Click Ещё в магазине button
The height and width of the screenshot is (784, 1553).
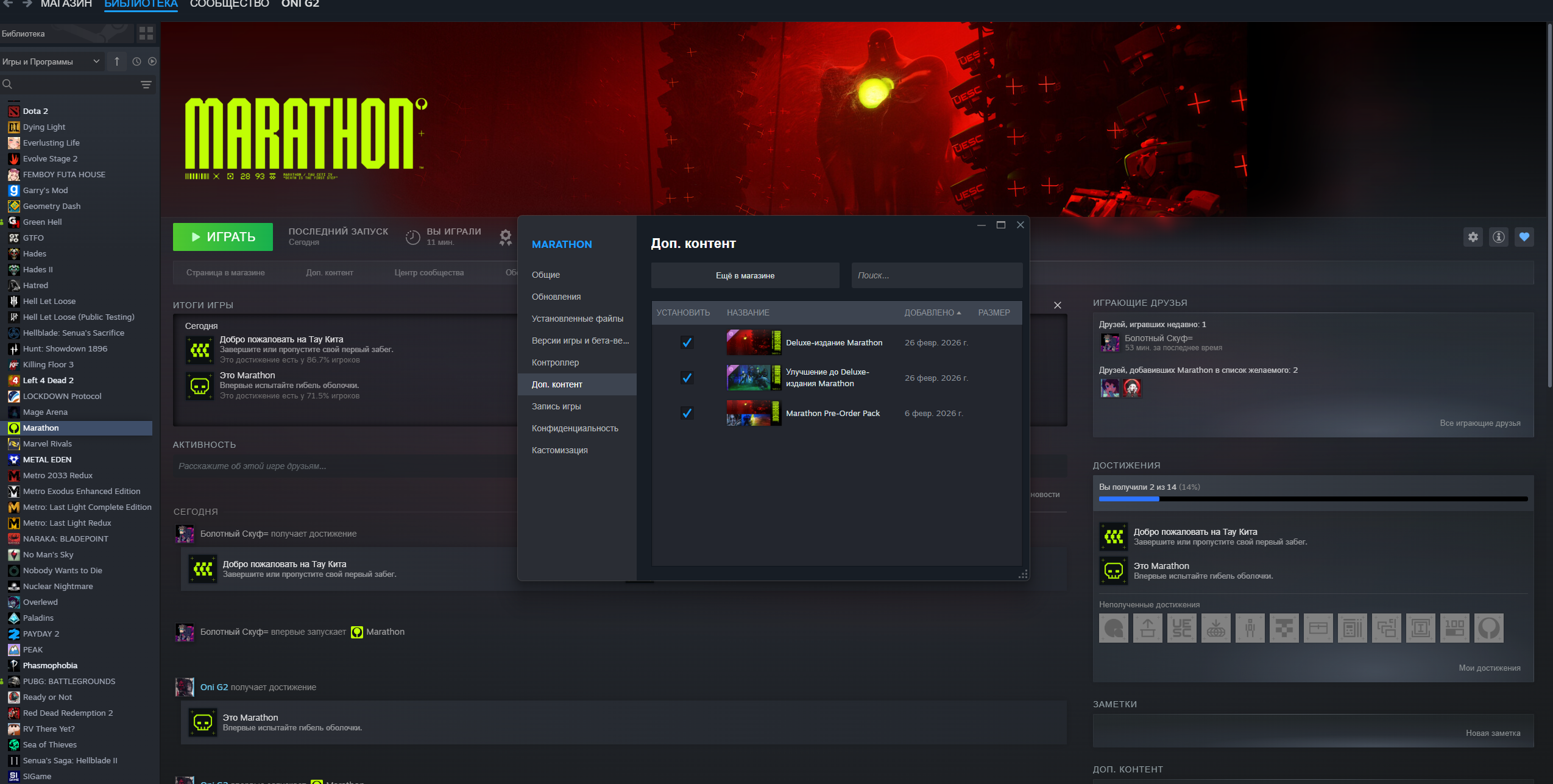tap(745, 275)
